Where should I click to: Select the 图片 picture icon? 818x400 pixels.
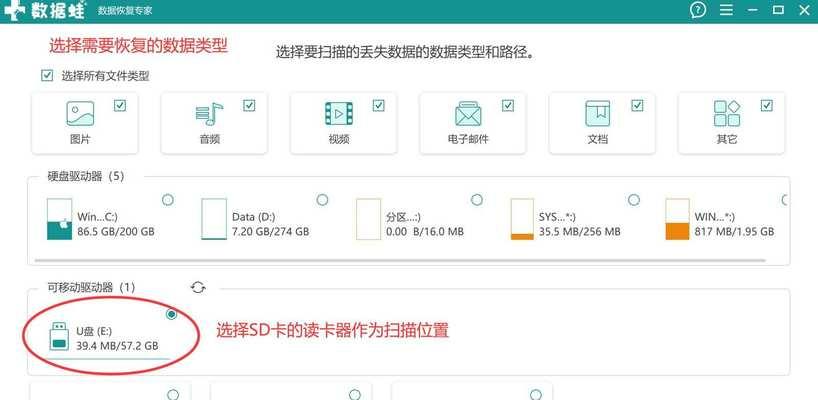click(x=80, y=114)
